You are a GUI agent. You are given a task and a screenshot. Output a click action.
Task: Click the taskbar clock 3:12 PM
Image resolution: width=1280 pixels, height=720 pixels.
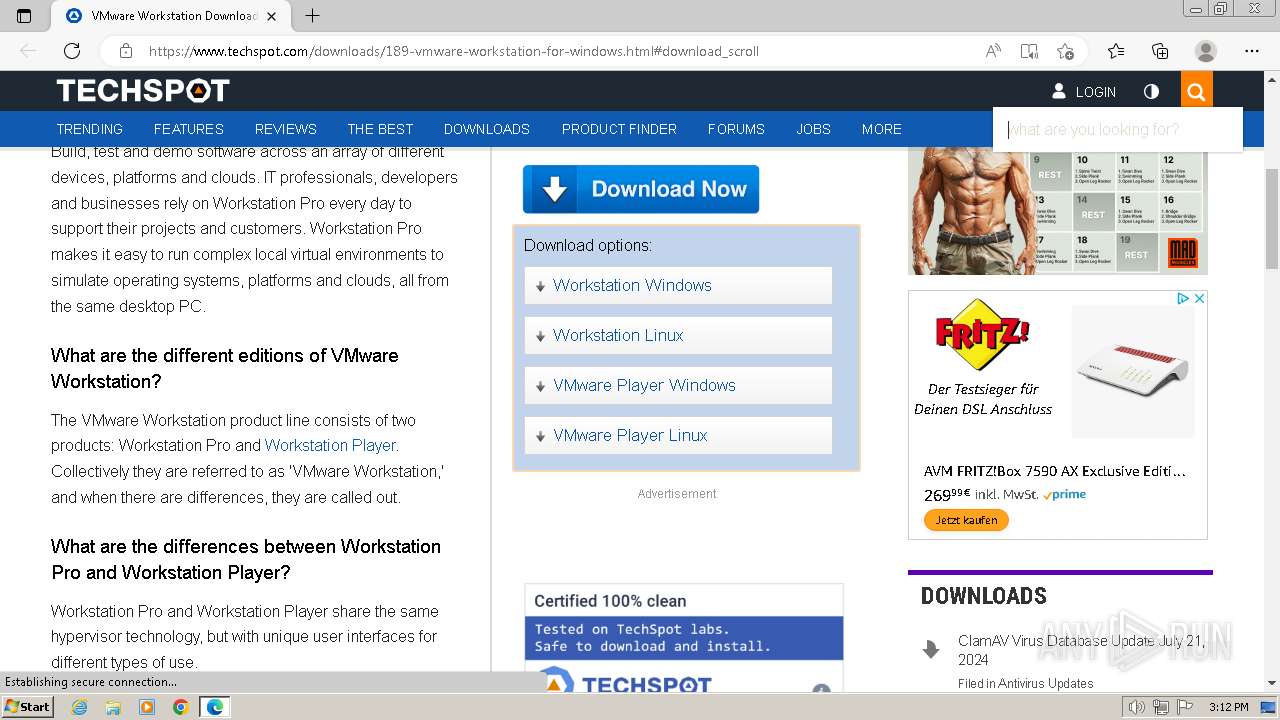point(1228,707)
